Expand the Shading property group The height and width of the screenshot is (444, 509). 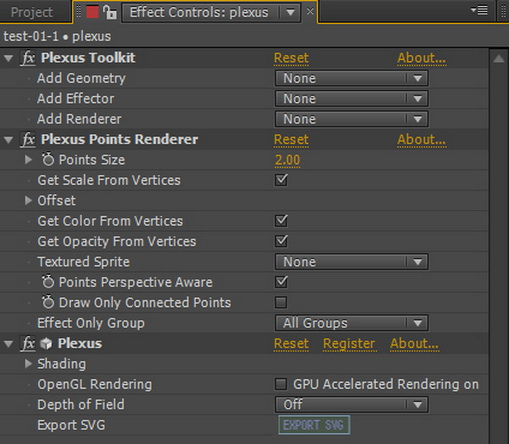29,364
